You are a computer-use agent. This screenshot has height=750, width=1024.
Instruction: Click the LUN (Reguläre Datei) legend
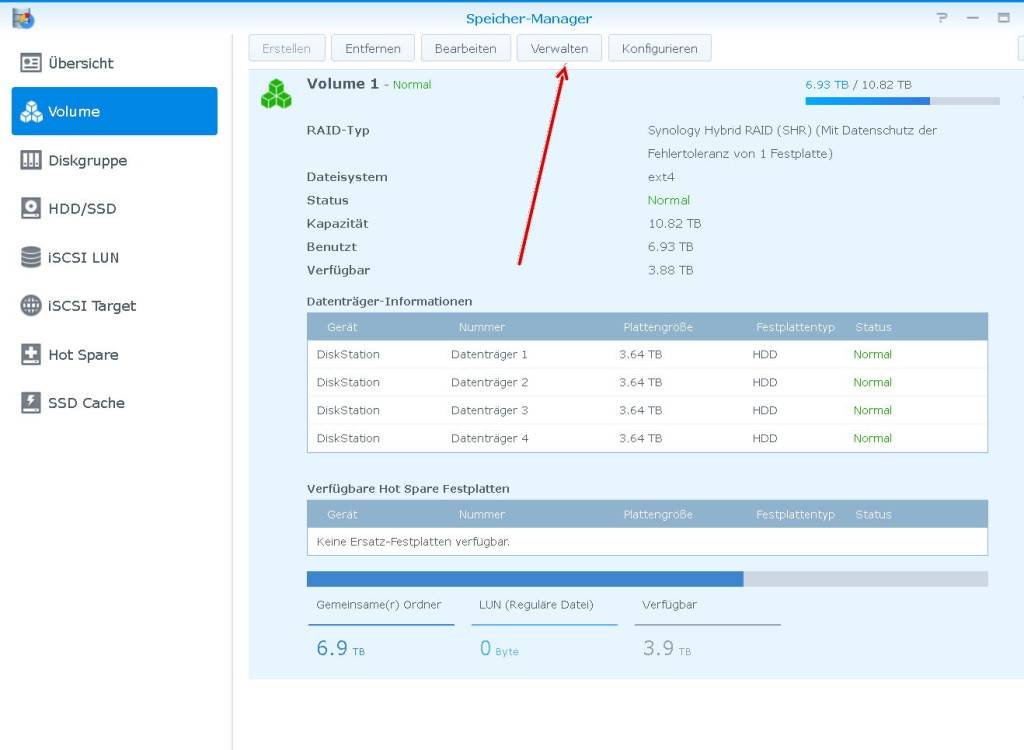tap(536, 604)
